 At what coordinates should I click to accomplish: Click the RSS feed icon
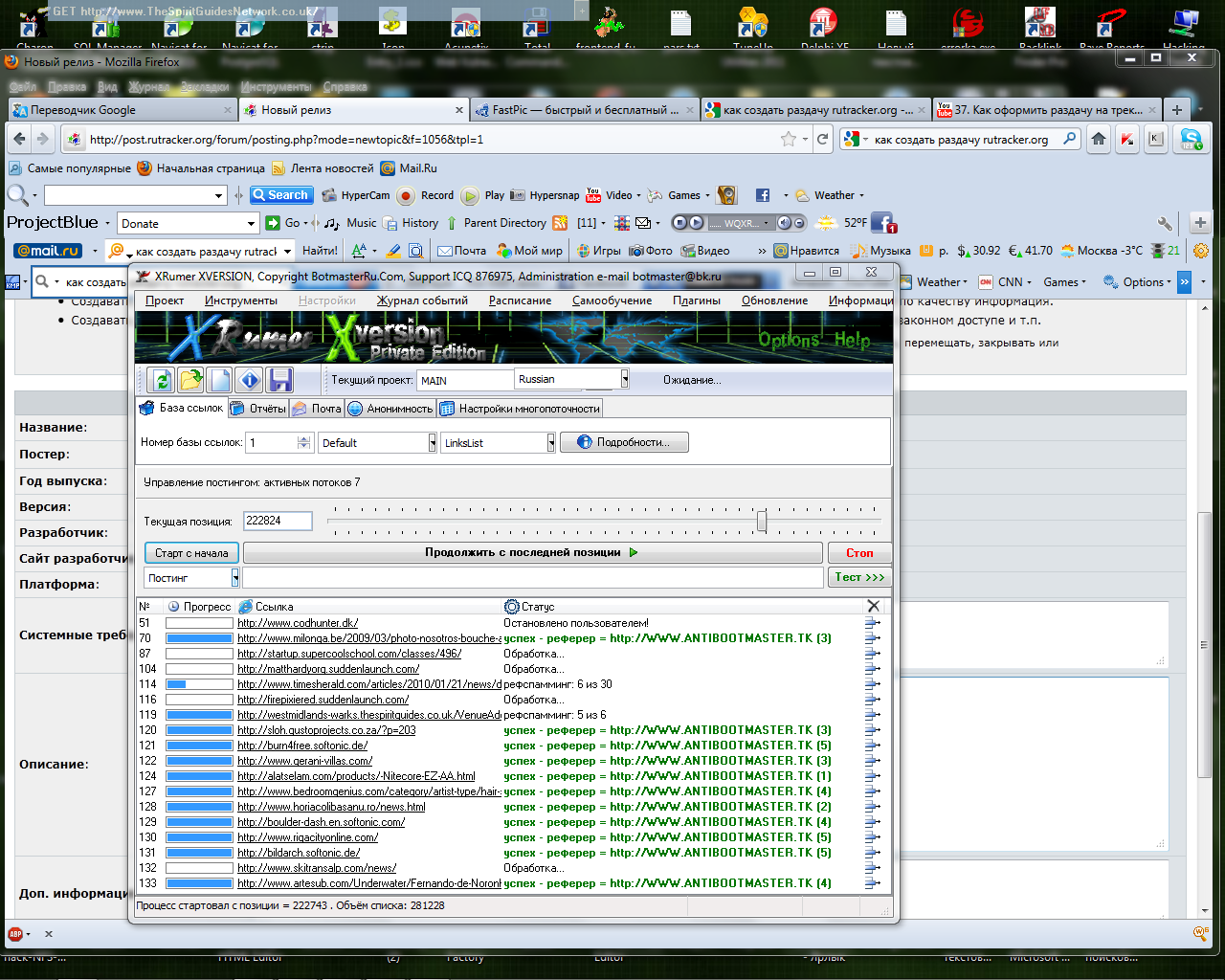point(561,223)
